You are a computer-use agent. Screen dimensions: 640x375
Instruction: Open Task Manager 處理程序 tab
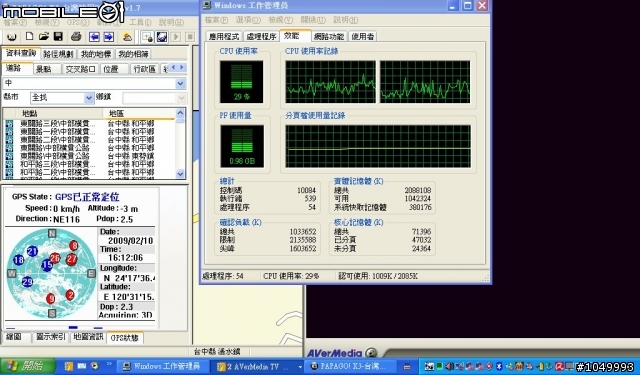click(x=261, y=36)
